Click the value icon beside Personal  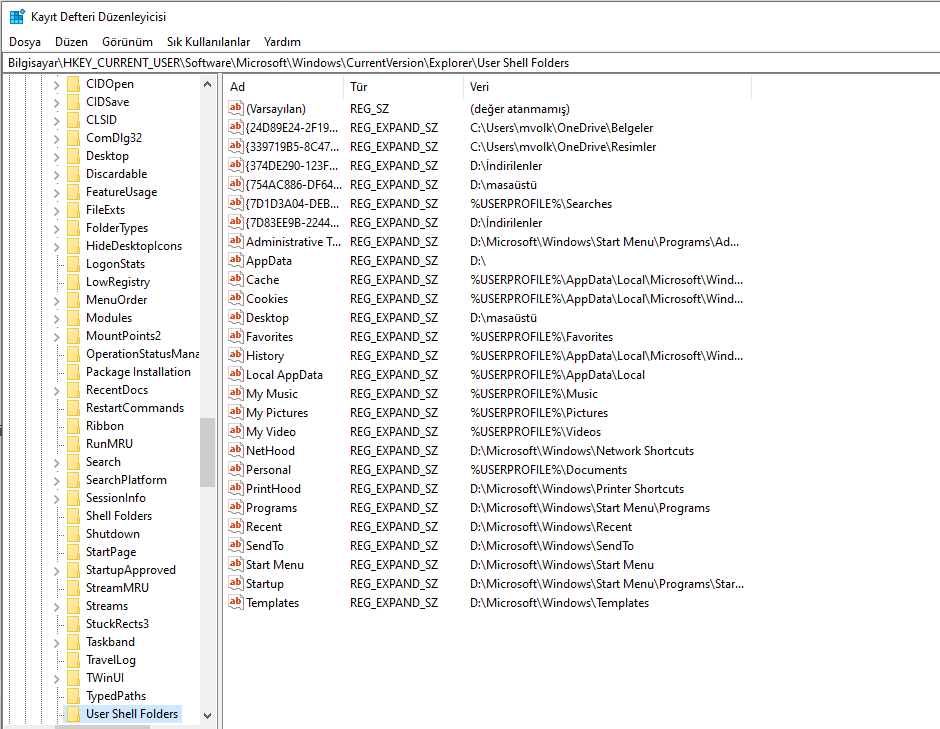tap(236, 469)
